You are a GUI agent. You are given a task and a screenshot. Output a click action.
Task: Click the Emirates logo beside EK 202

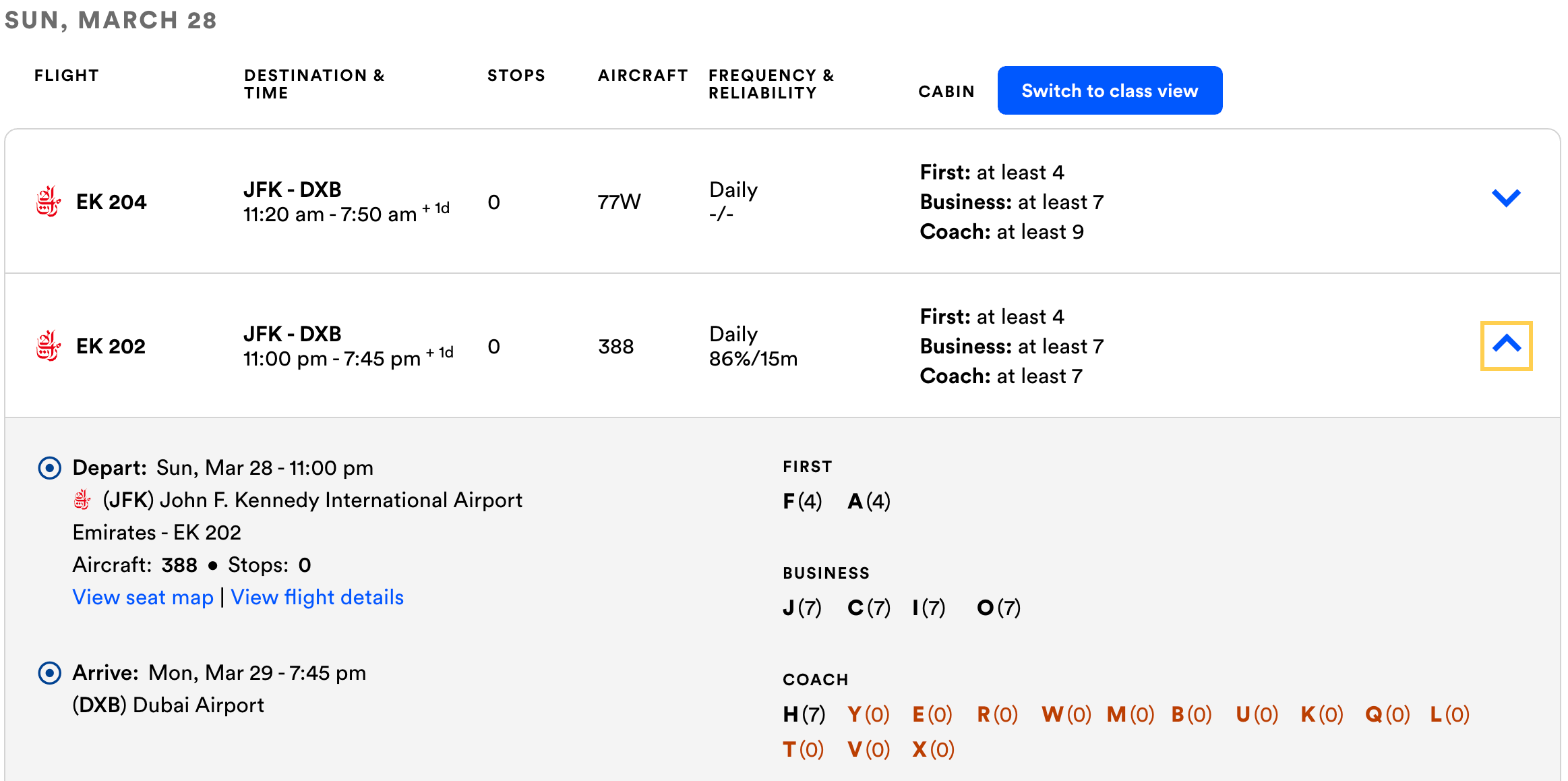coord(48,346)
